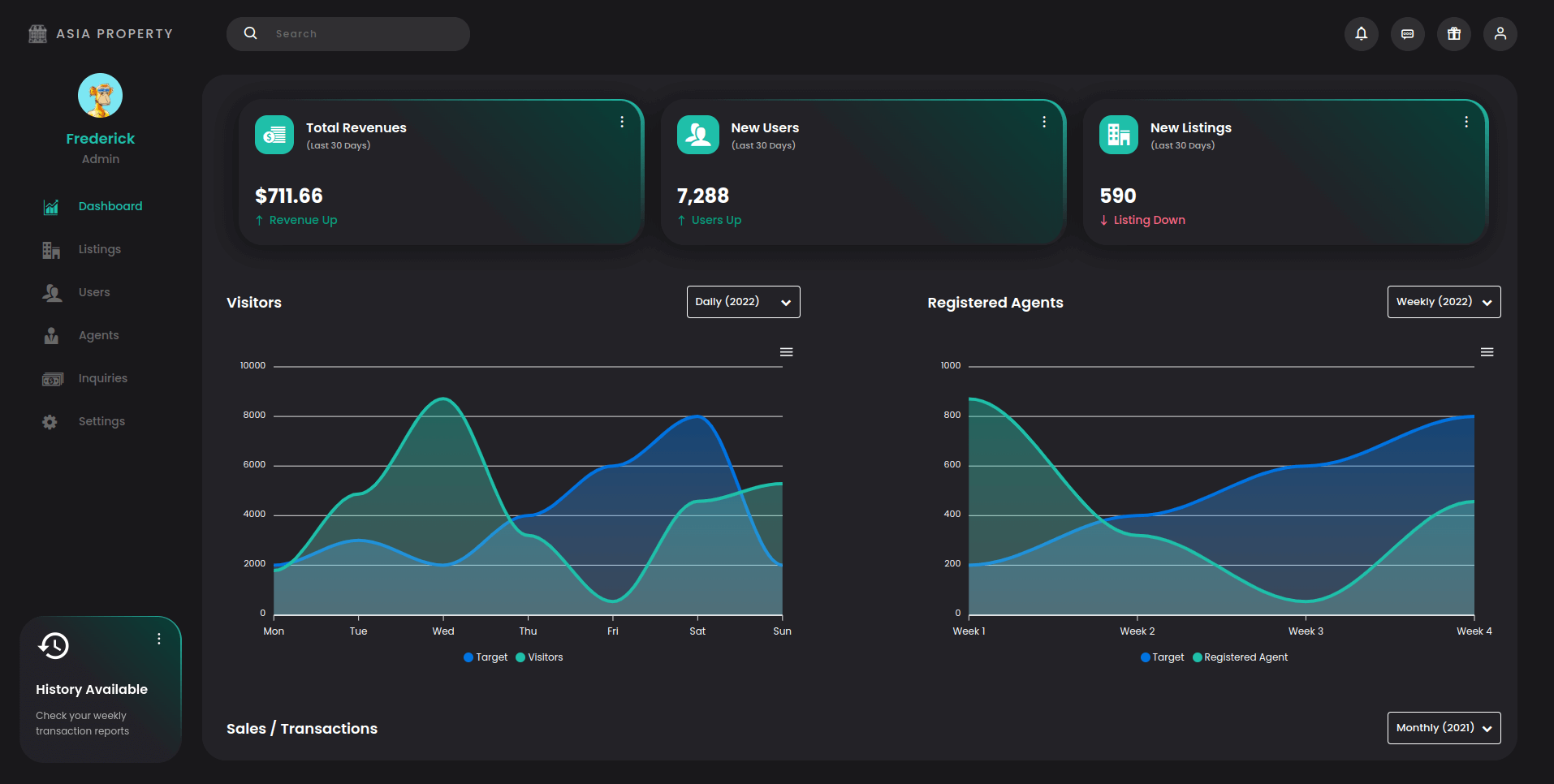Click the gift box icon

1453,34
